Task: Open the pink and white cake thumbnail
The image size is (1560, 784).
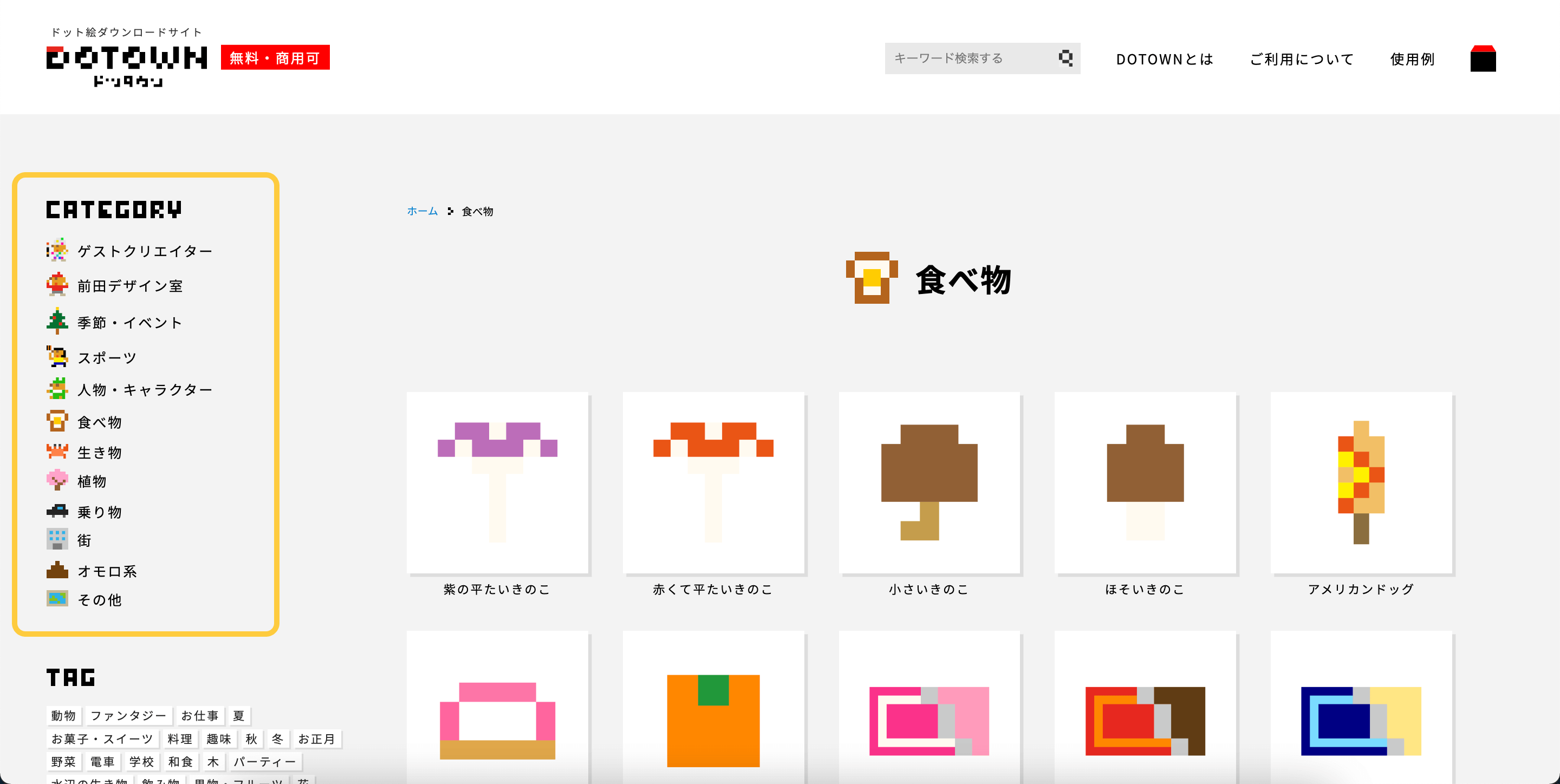Action: 497,707
